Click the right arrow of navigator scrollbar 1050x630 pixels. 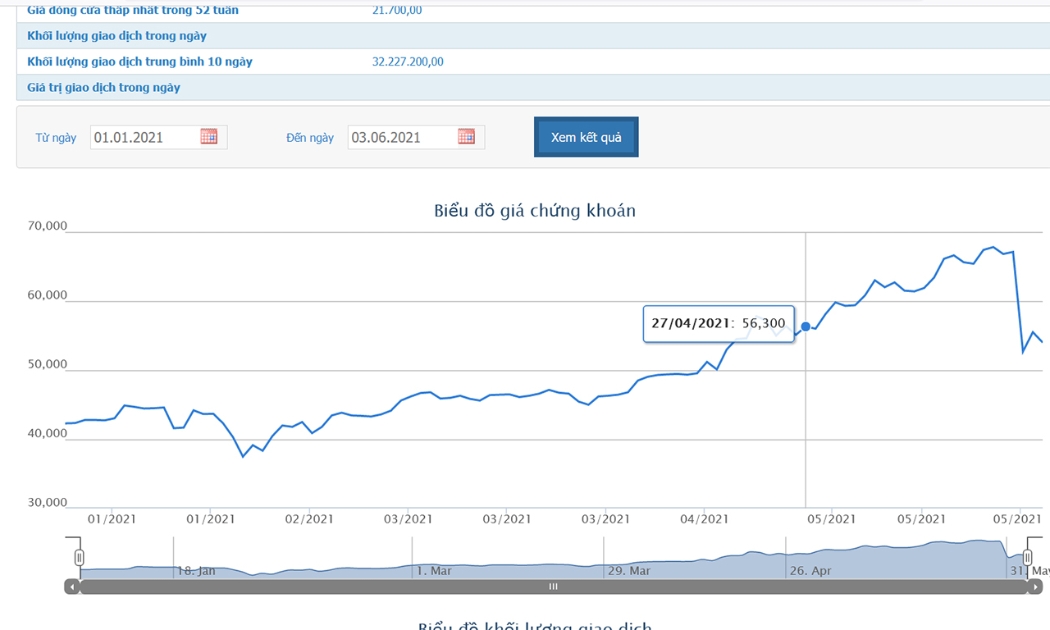point(1035,586)
